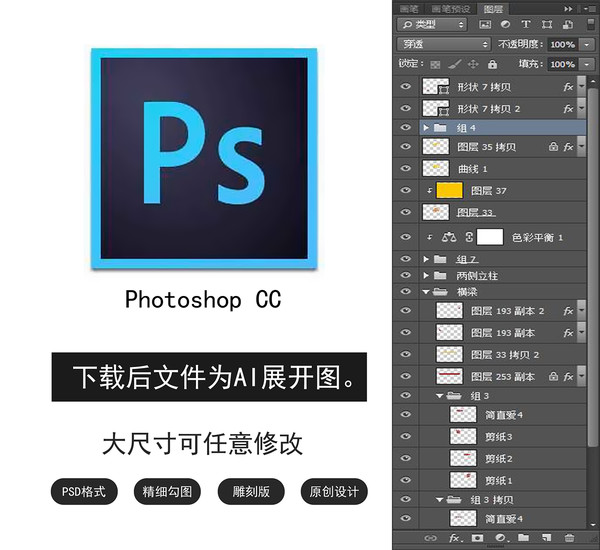
Task: Switch to the 画笔预设 tab
Action: (x=451, y=9)
